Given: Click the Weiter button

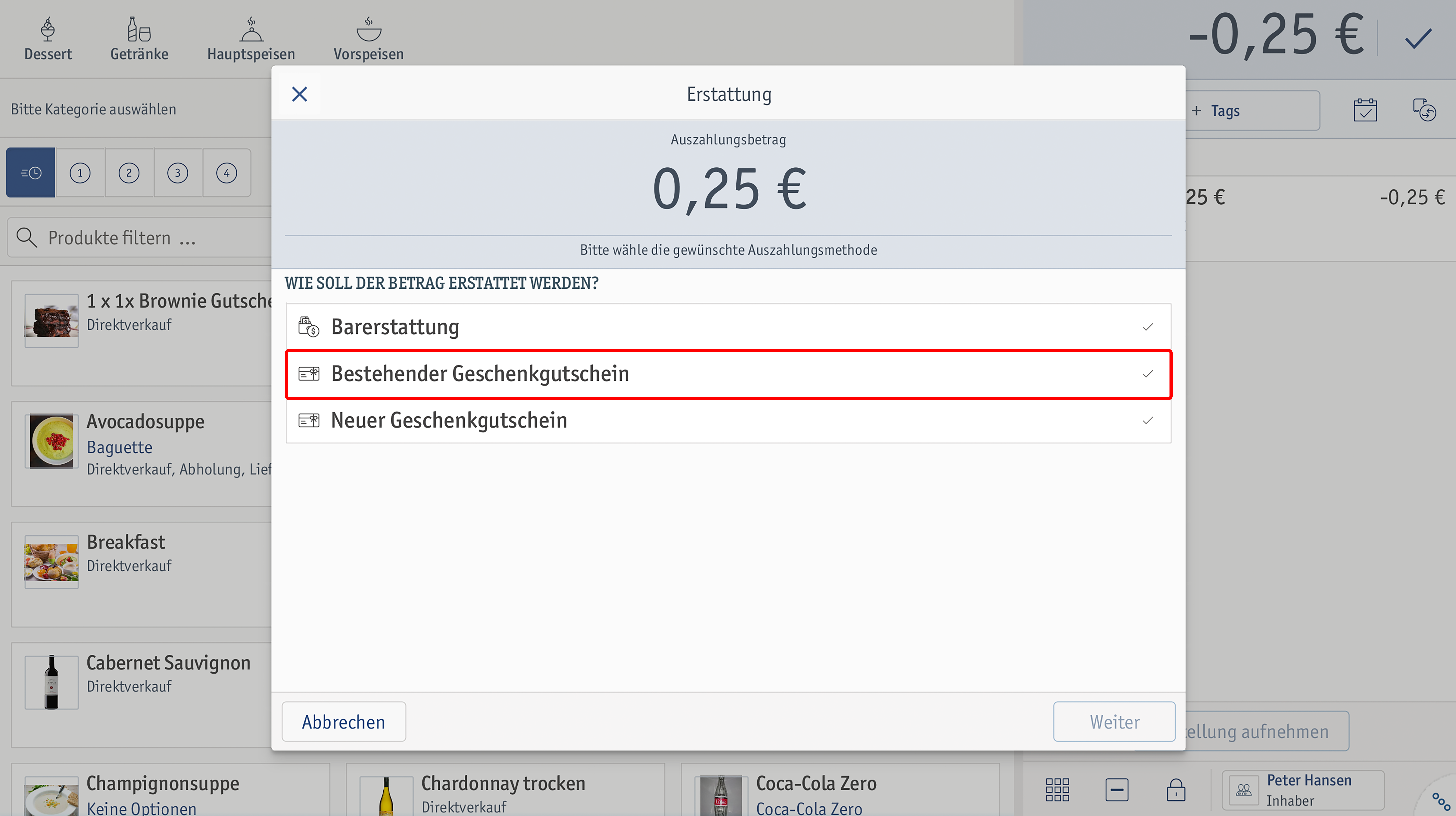Looking at the screenshot, I should 1114,722.
